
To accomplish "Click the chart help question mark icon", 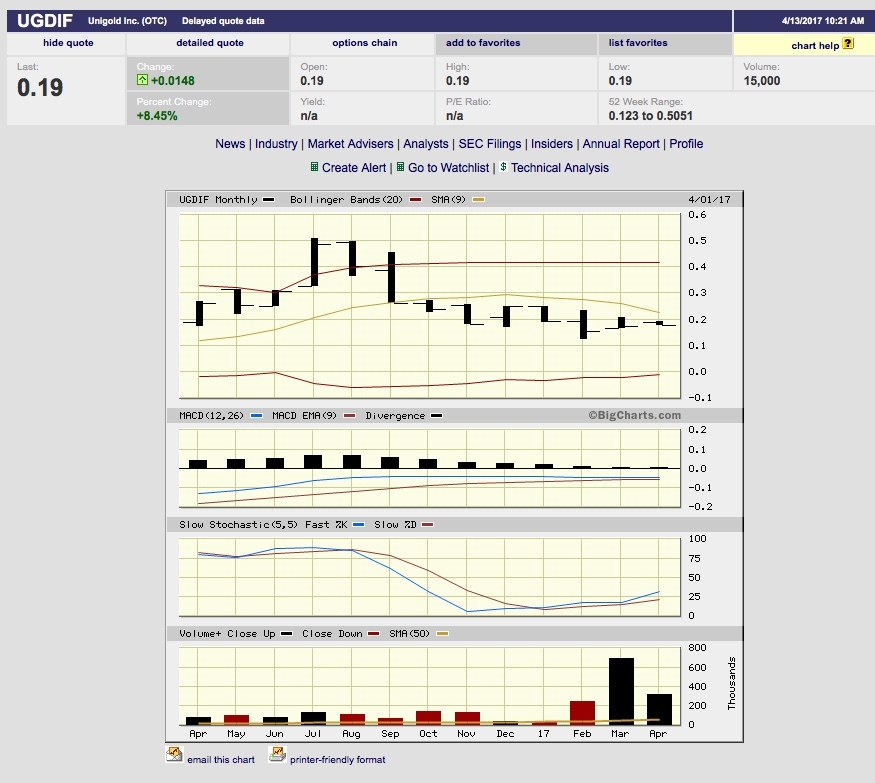I will pyautogui.click(x=848, y=44).
